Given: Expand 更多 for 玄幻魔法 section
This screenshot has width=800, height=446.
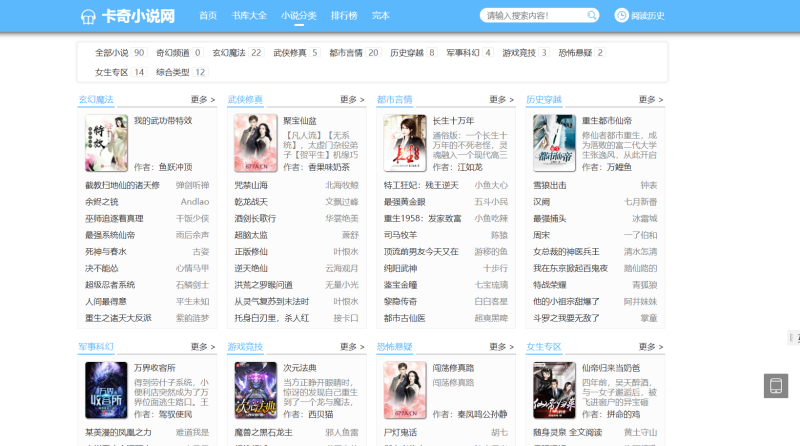Looking at the screenshot, I should (x=203, y=100).
